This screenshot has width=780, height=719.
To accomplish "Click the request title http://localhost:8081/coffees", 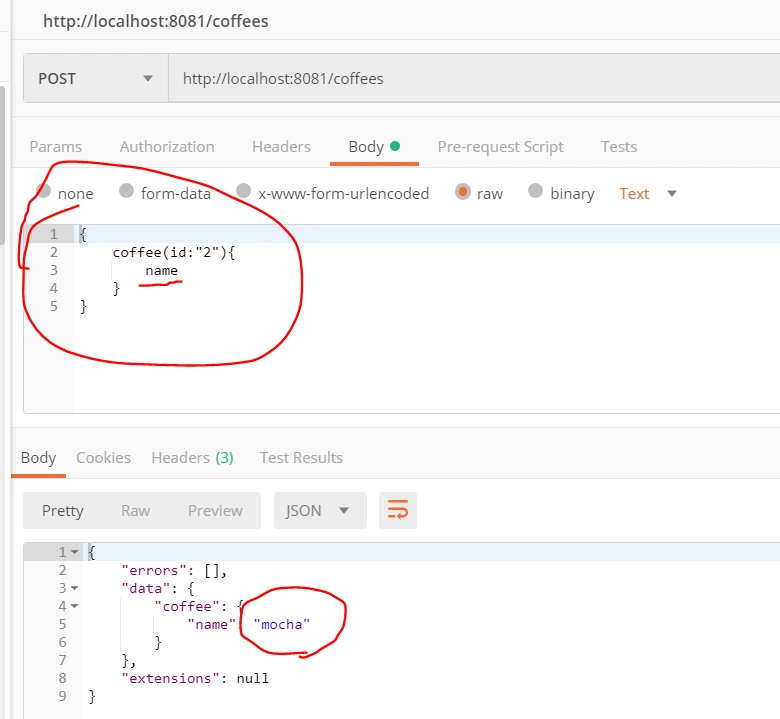I will click(156, 21).
